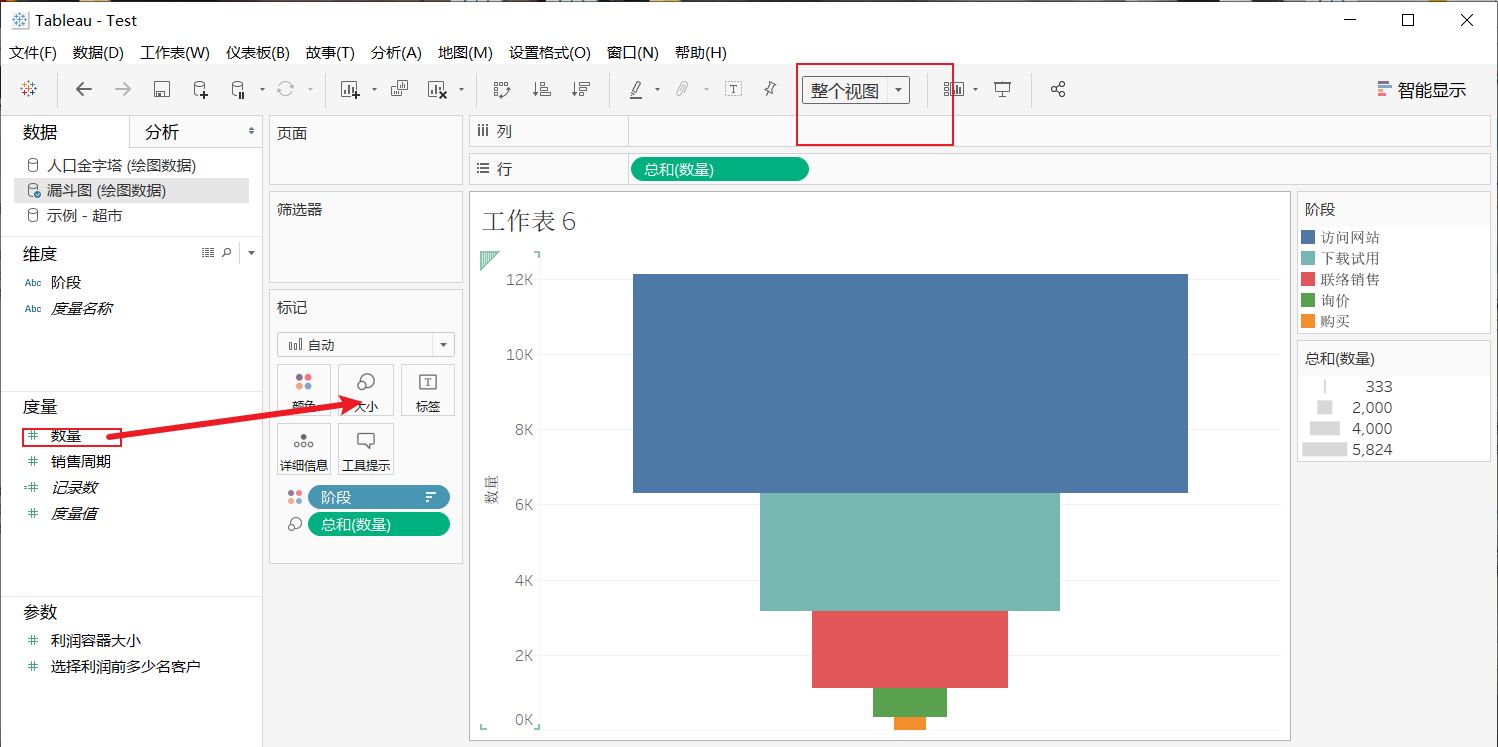
Task: Open dropdown arrow next to new worksheet
Action: pyautogui.click(x=374, y=89)
